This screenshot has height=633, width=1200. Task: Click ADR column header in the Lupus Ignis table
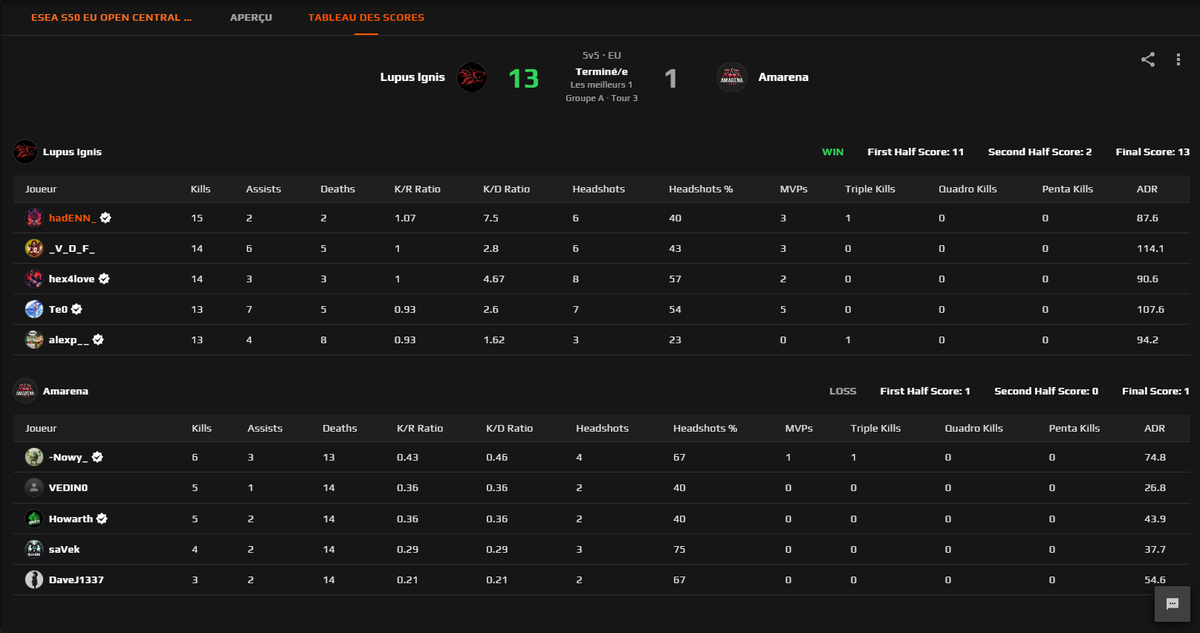pyautogui.click(x=1147, y=189)
